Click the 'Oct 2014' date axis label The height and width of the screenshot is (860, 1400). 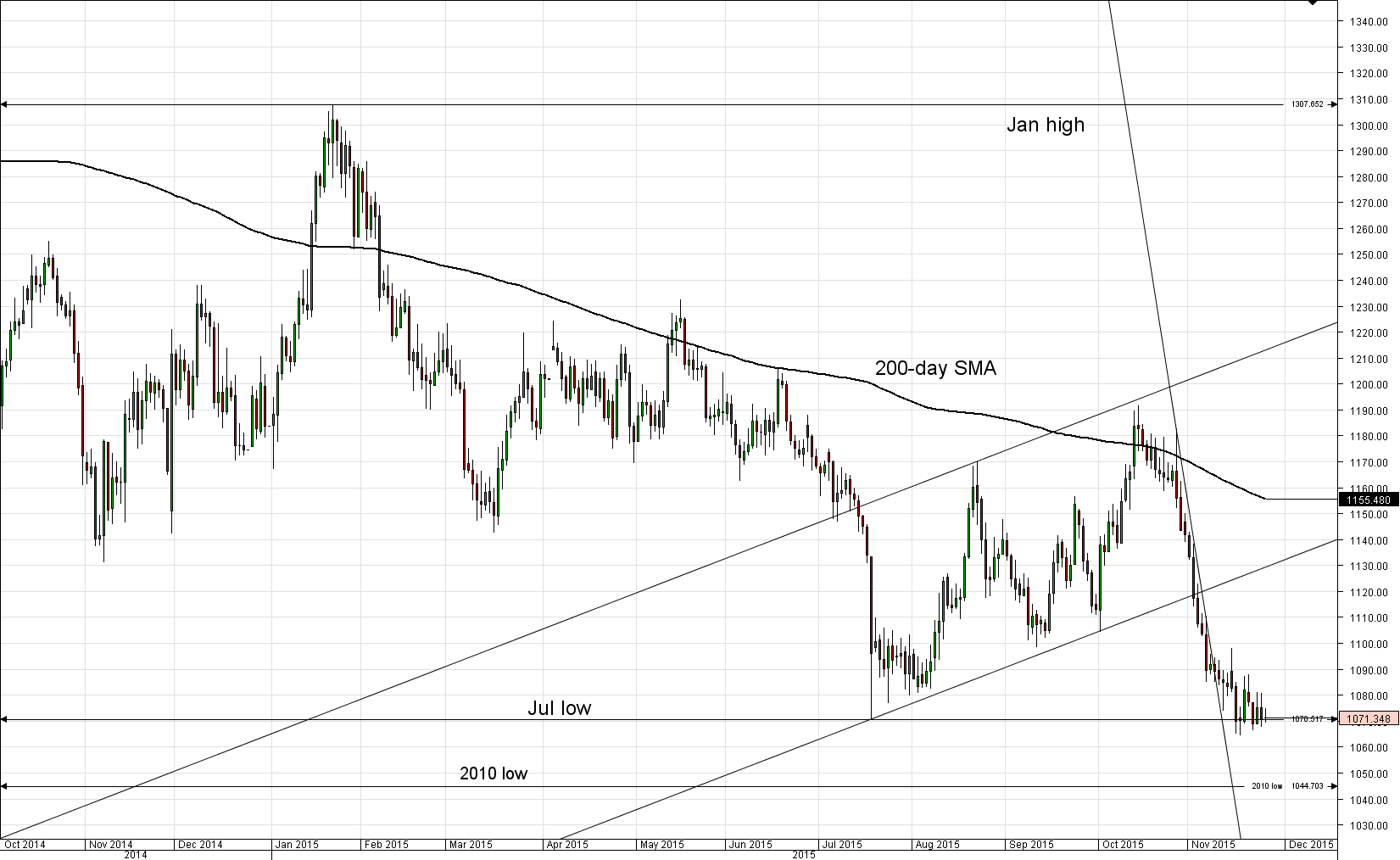tap(25, 844)
